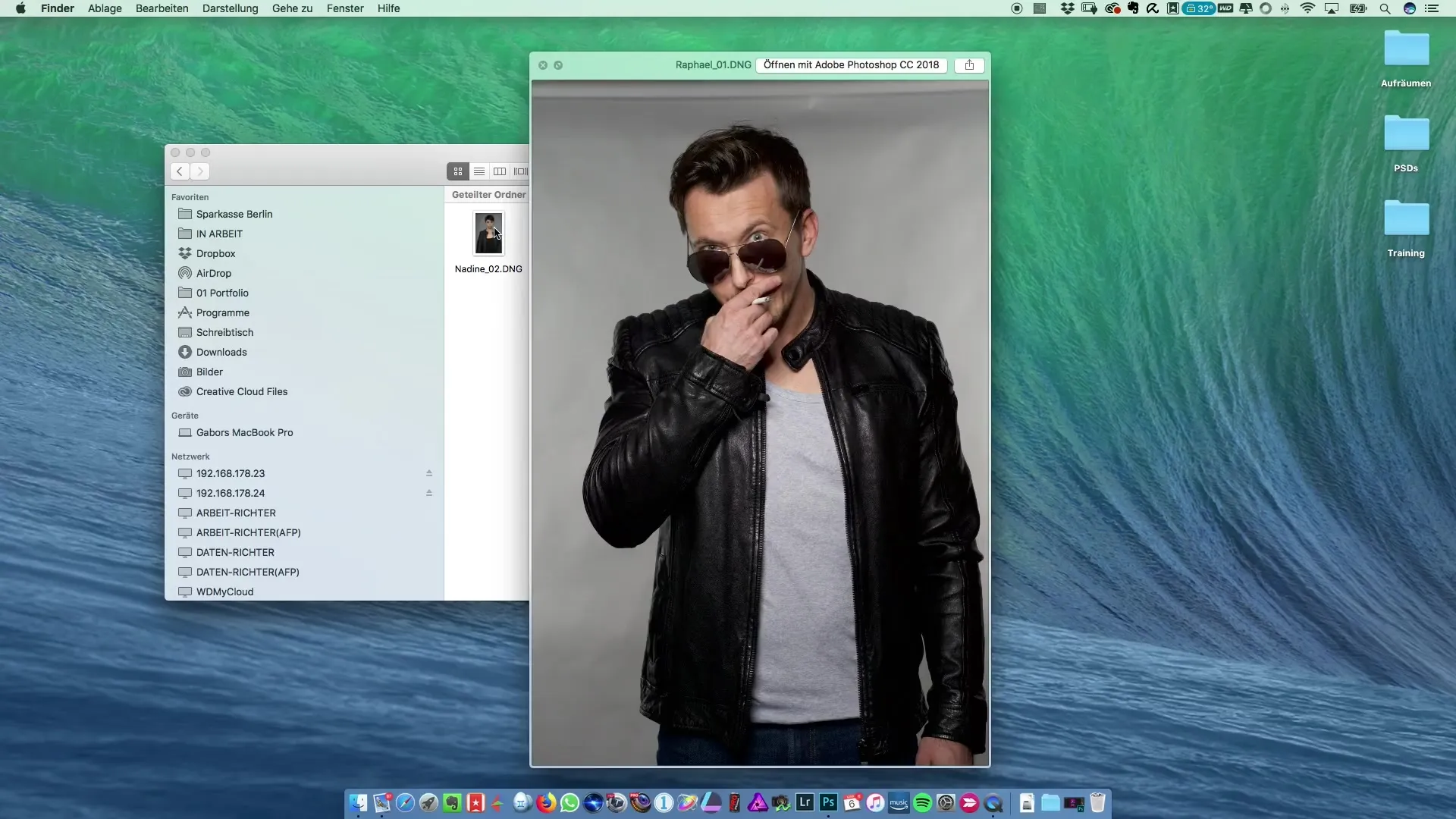The width and height of the screenshot is (1456, 819).
Task: Select ARBEIT-RICHTER network share
Action: [x=236, y=513]
